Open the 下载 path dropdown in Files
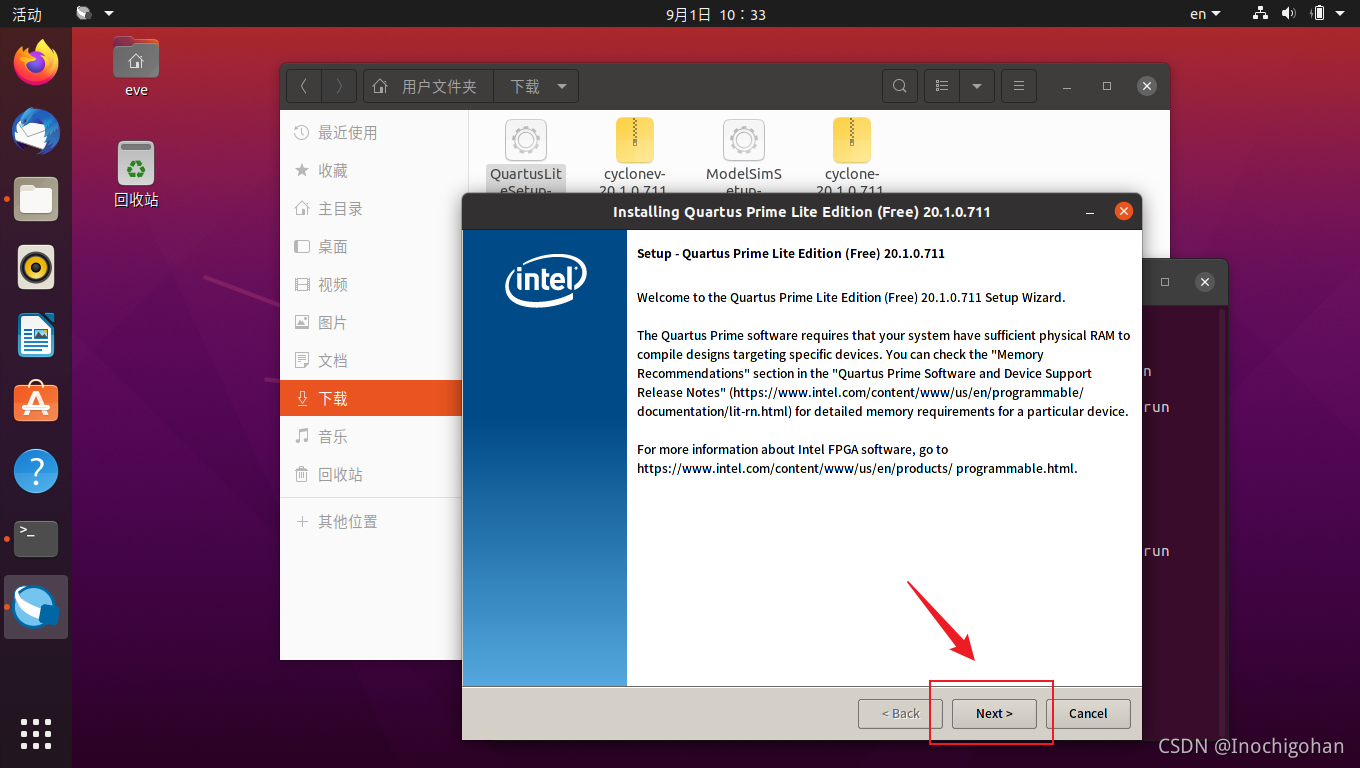1360x768 pixels. tap(537, 87)
